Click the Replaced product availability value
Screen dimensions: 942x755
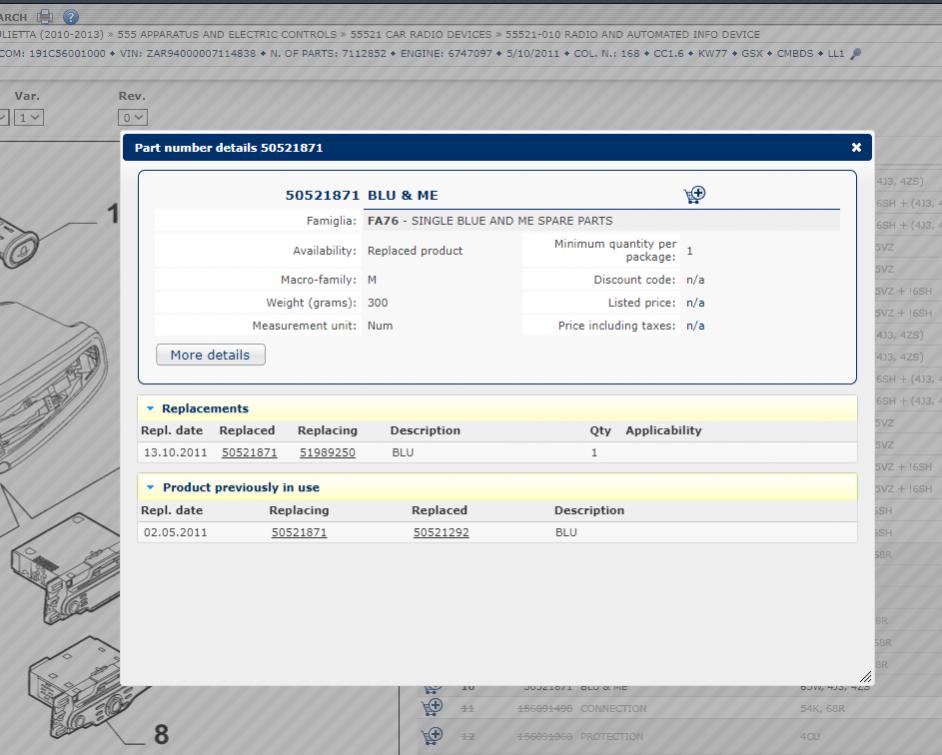(x=415, y=250)
